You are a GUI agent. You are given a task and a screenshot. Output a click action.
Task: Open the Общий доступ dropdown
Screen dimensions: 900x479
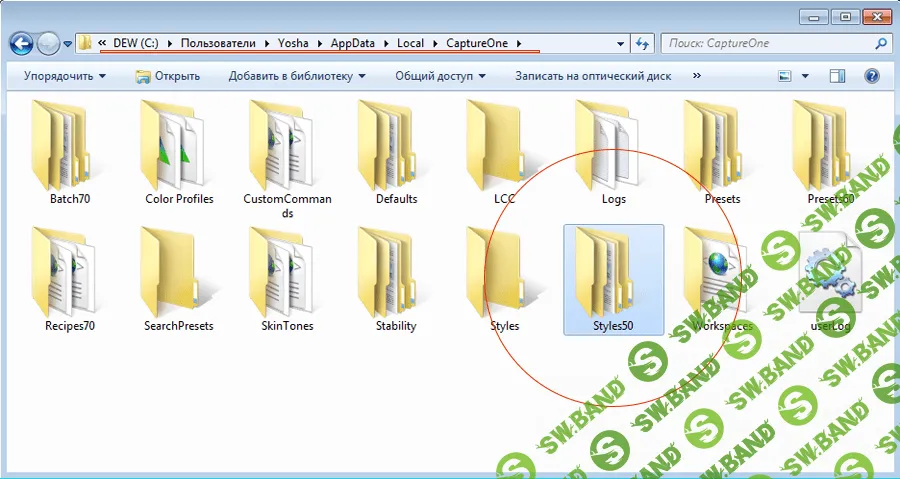(x=440, y=76)
